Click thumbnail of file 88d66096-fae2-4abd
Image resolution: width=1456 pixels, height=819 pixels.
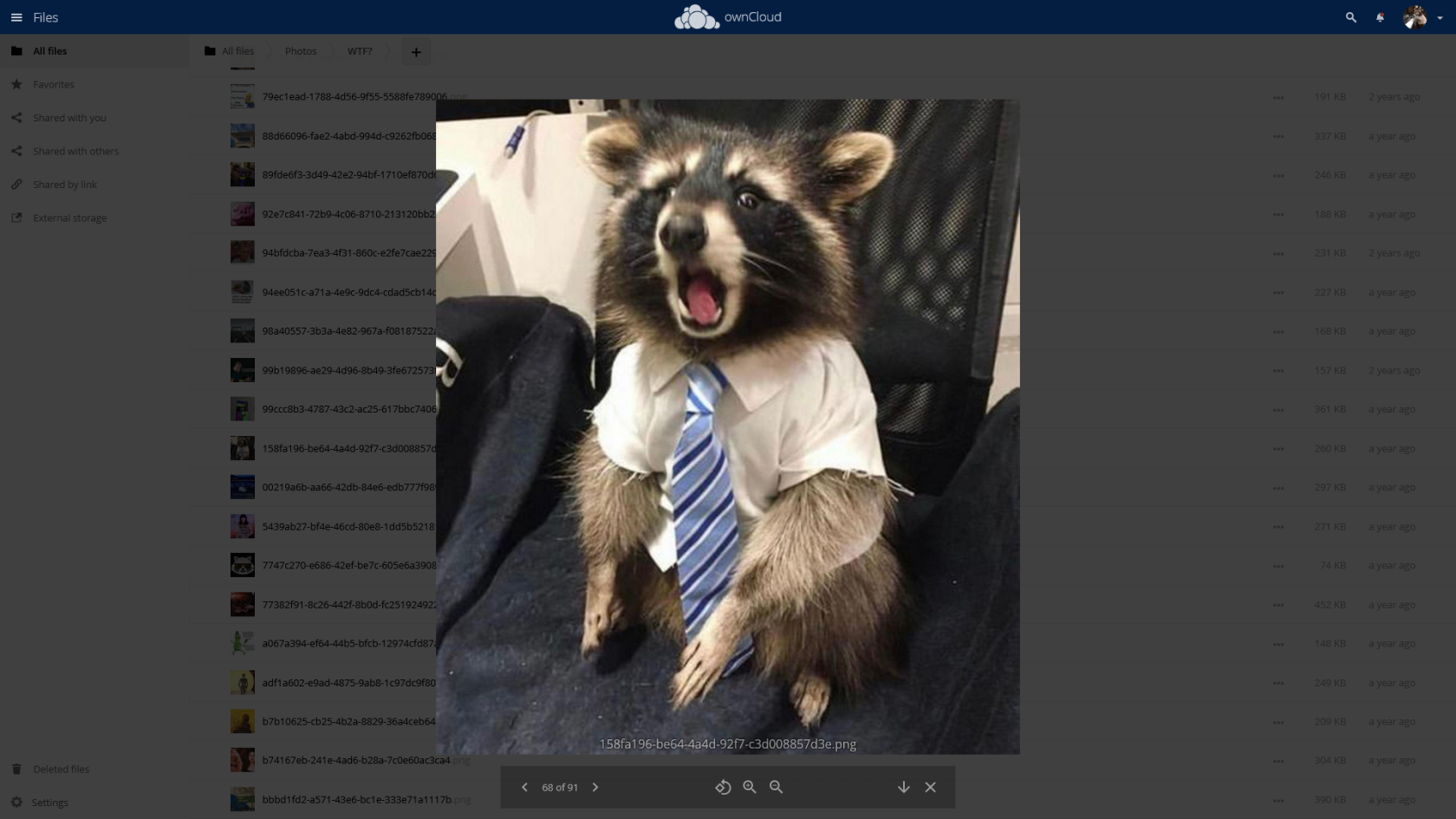243,136
